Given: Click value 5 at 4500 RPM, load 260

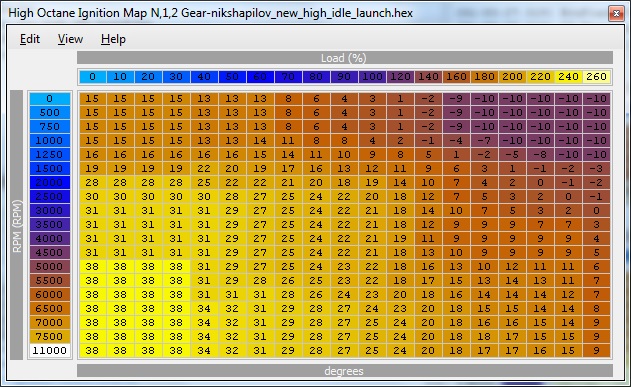Looking at the screenshot, I should [x=596, y=253].
